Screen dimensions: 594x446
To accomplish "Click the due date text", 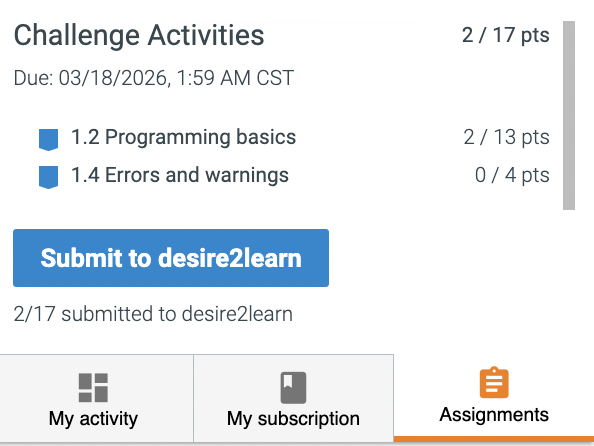I will click(154, 78).
